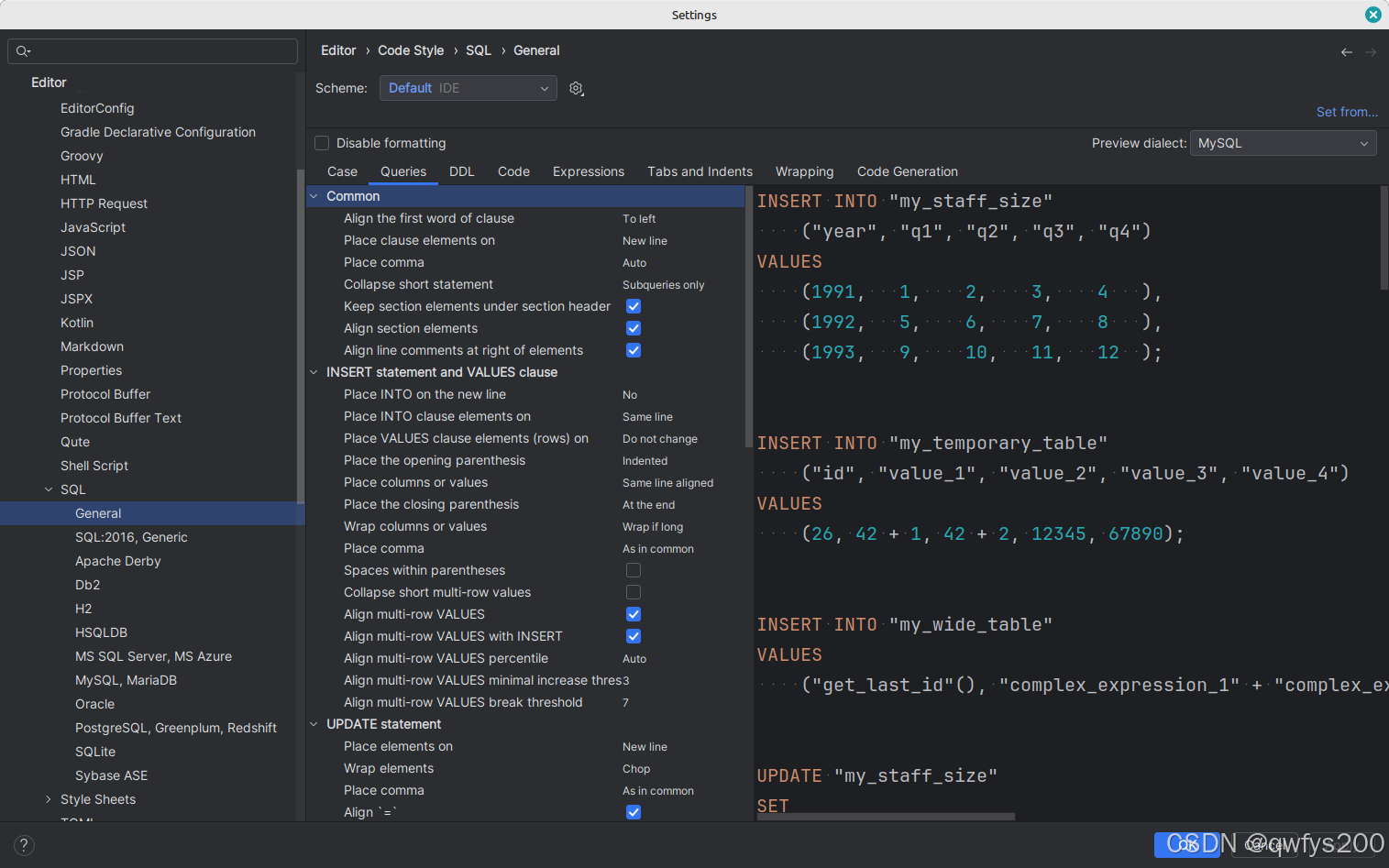Open the Preview dialect MySQL dropdown

pos(1283,143)
